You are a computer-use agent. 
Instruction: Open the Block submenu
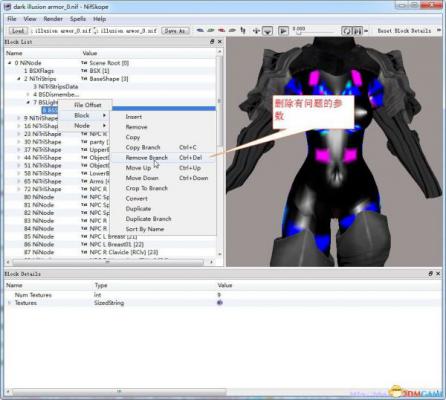coord(85,115)
